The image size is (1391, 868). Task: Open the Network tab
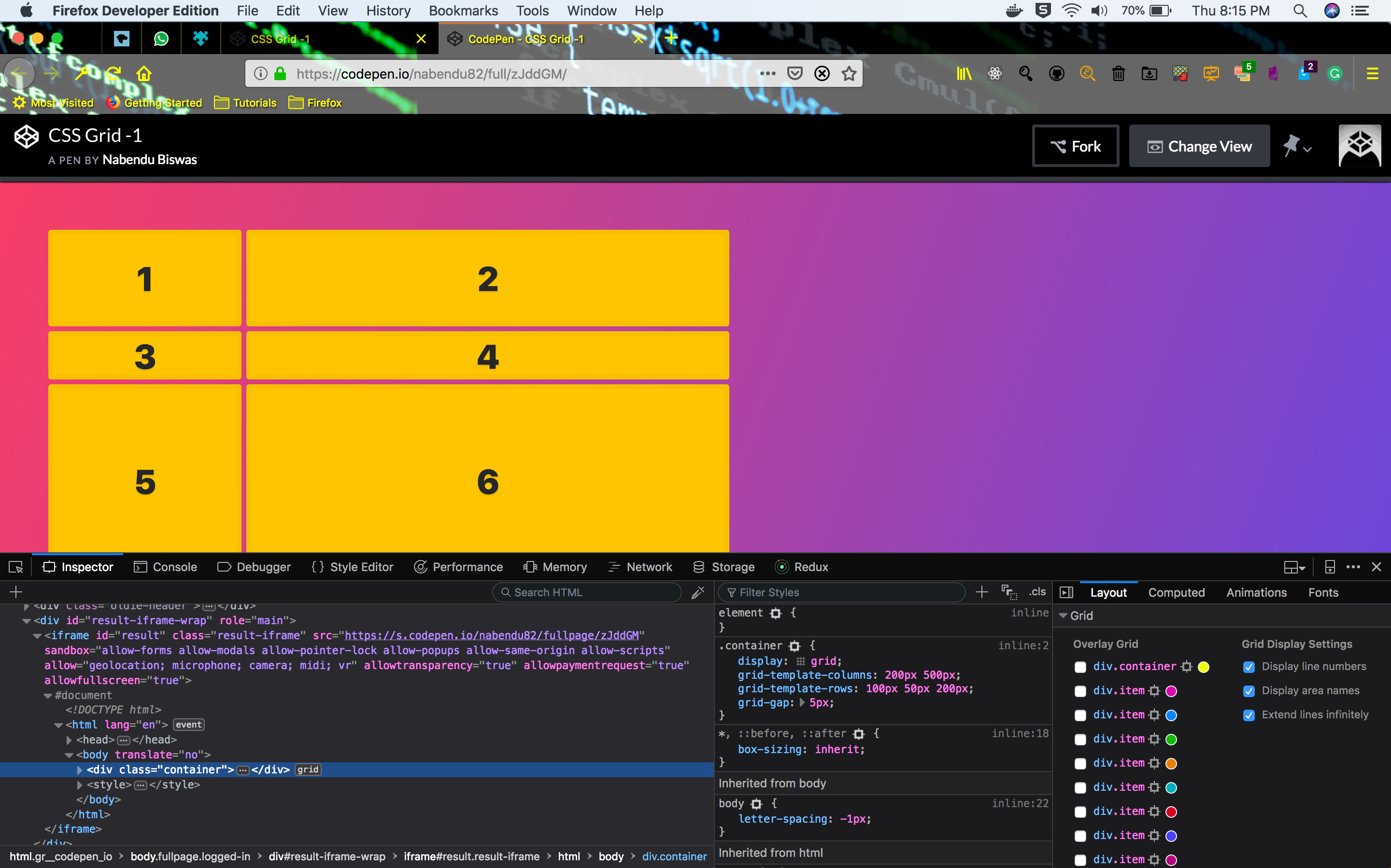[x=640, y=567]
